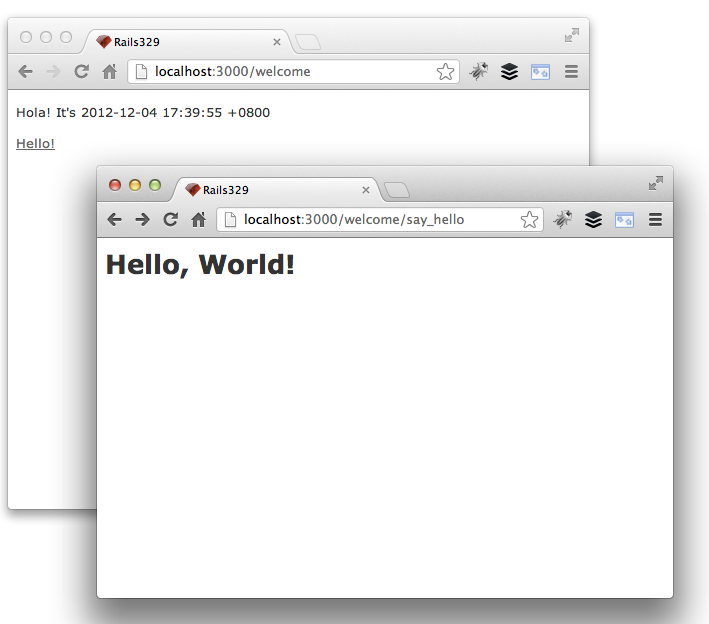
Task: Follow the Hello! link
Action: click(x=35, y=144)
